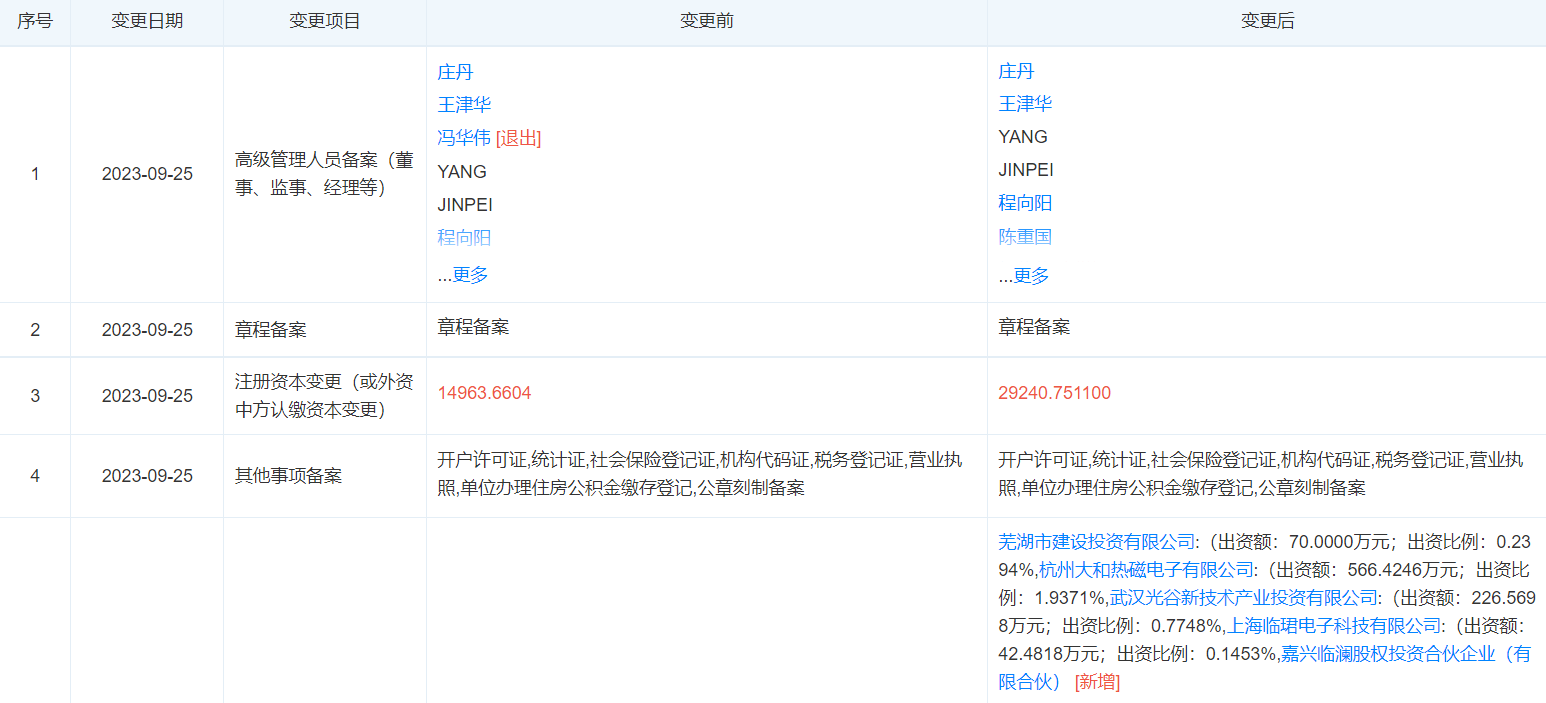Open 武汉光谷新技术产业投资有限公司 link
This screenshot has height=703, width=1546.
pyautogui.click(x=1244, y=598)
